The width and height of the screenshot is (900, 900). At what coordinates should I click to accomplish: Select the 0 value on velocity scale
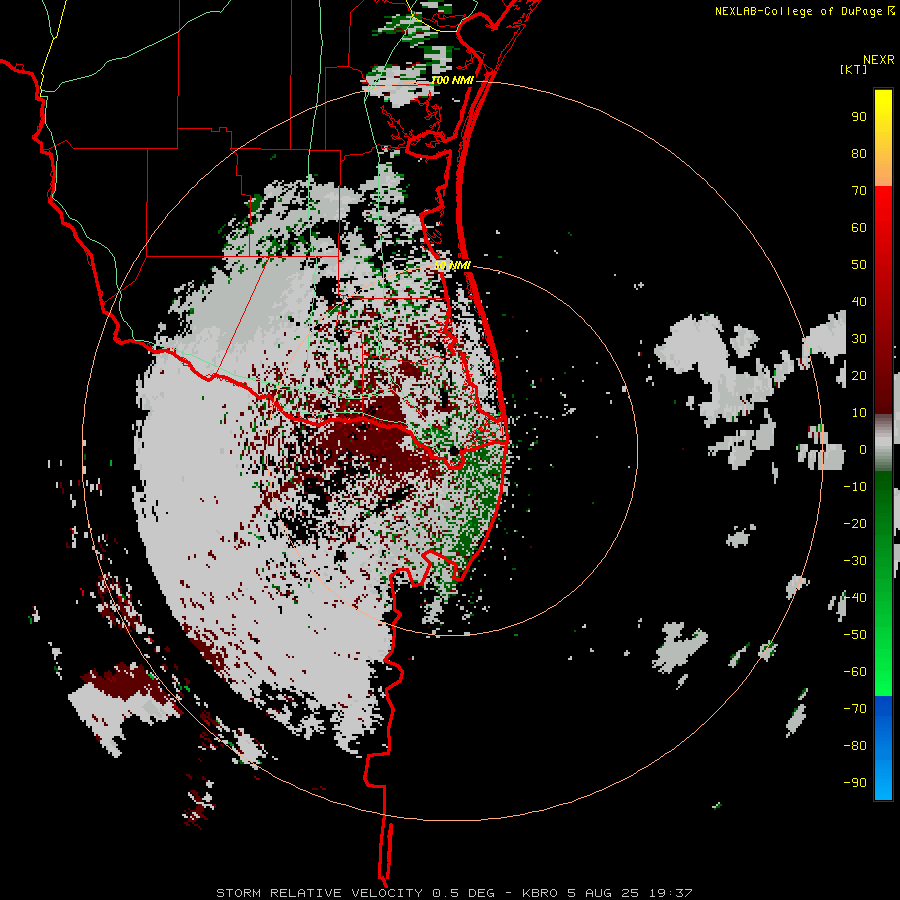[863, 450]
